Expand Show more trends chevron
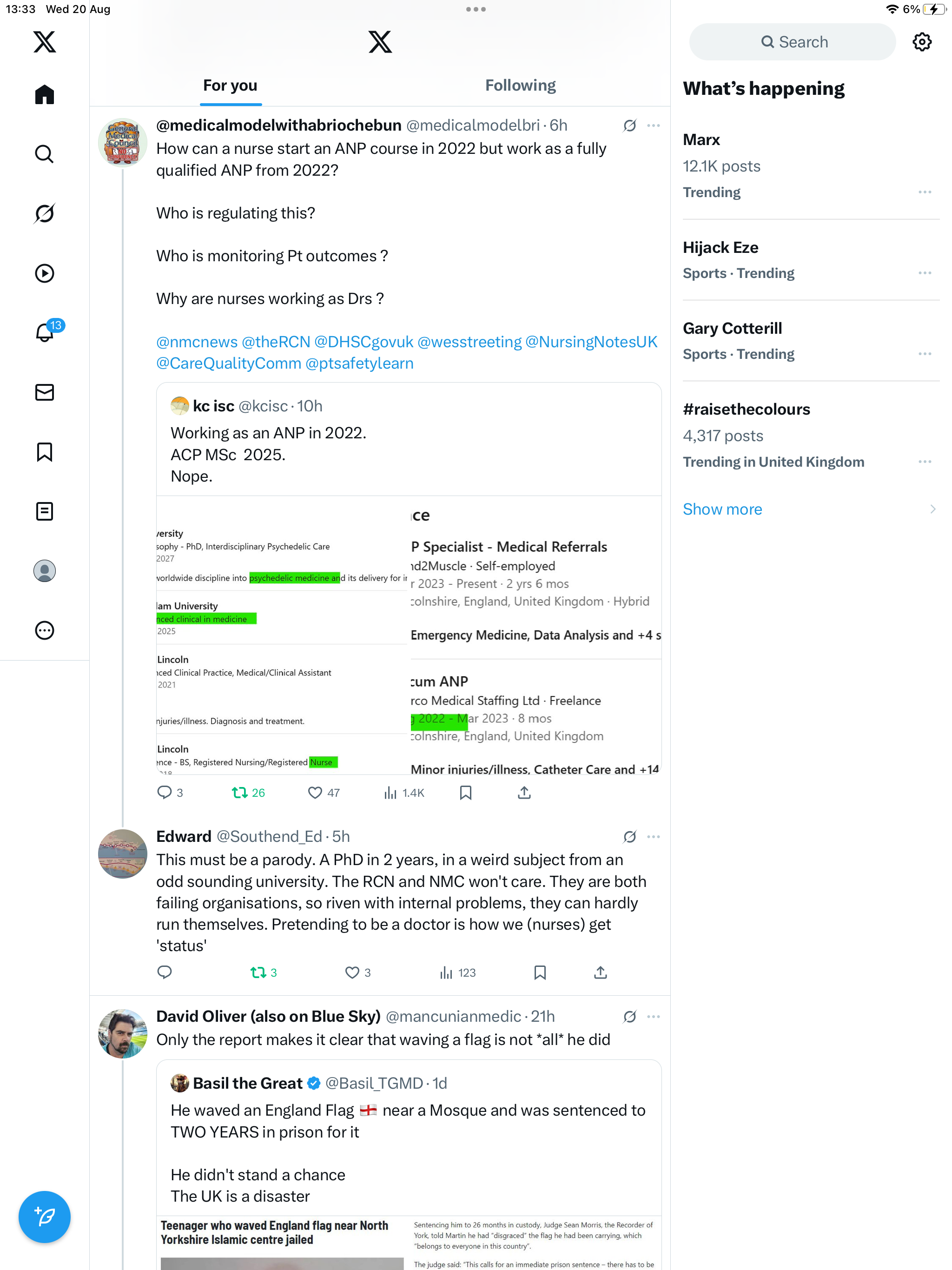952x1270 pixels. tap(932, 509)
